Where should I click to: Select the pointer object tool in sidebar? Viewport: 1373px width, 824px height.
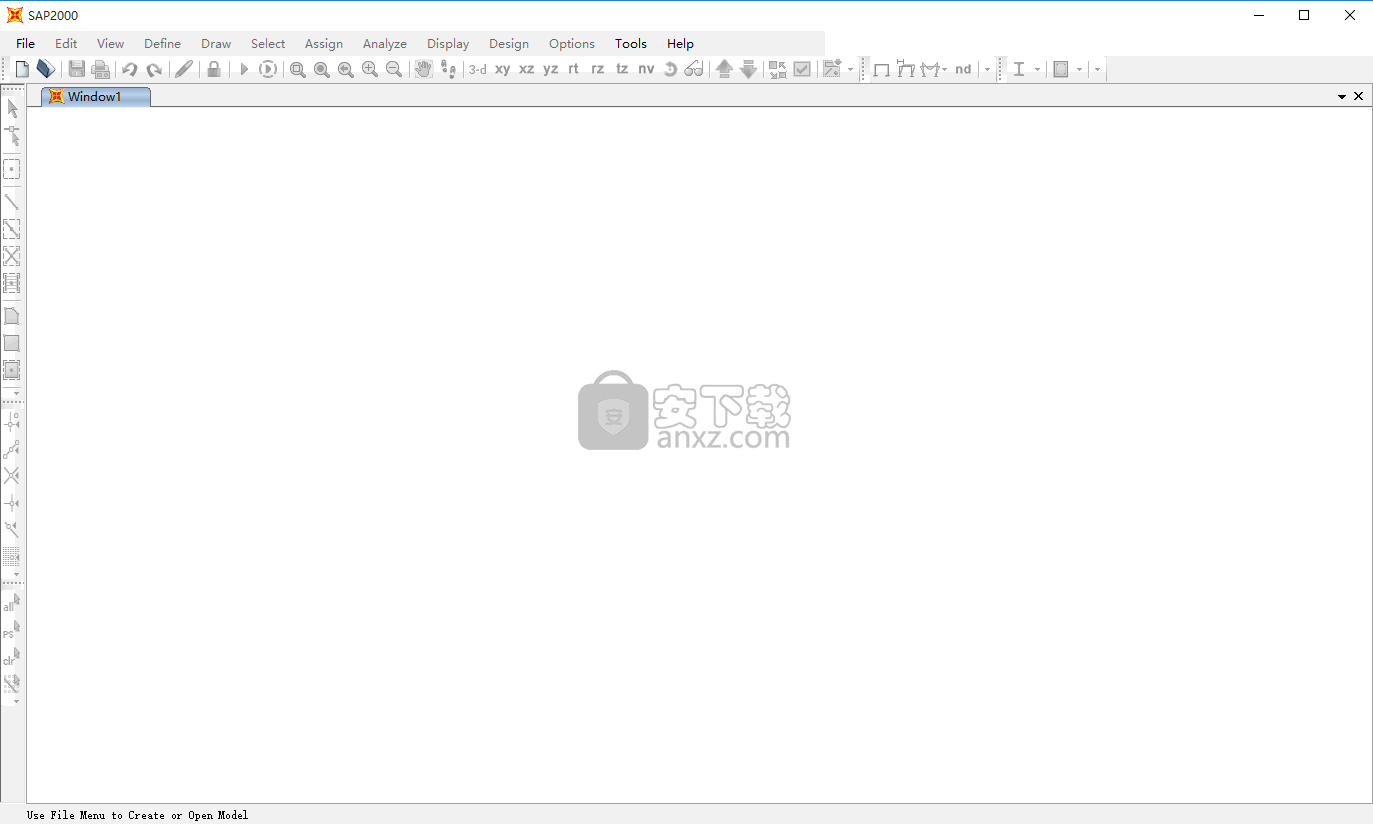(12, 108)
